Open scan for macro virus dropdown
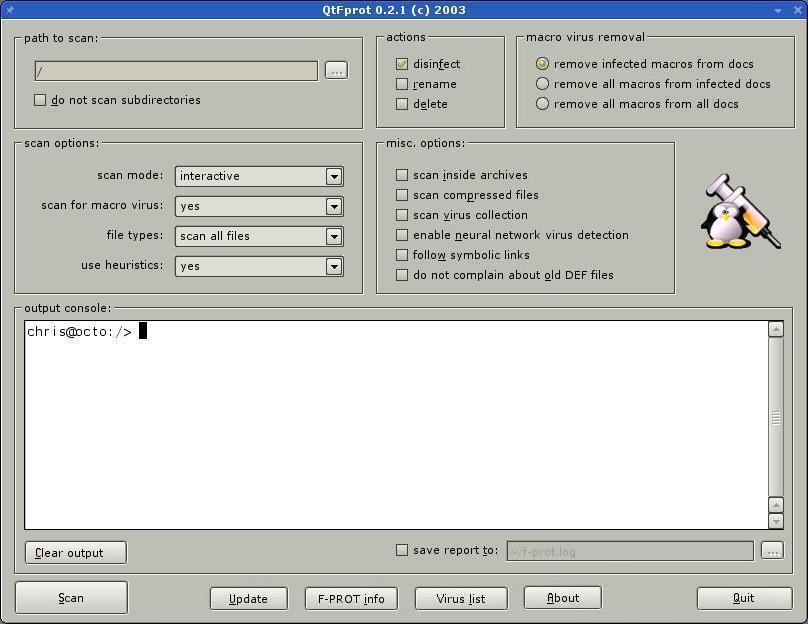Viewport: 808px width, 624px height. point(259,206)
